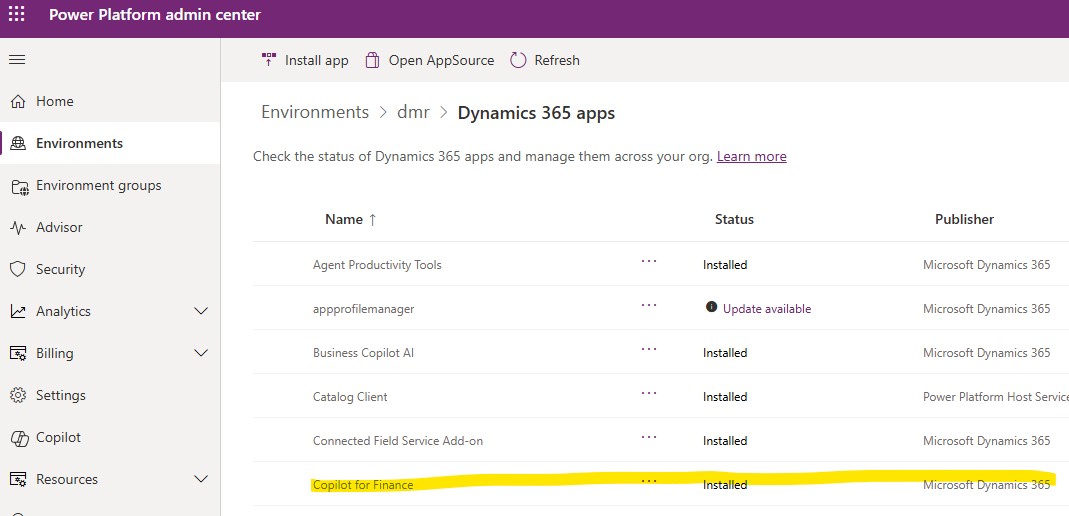Screen dimensions: 1069x516
Task: Click the Security shield icon
Action: point(18,269)
